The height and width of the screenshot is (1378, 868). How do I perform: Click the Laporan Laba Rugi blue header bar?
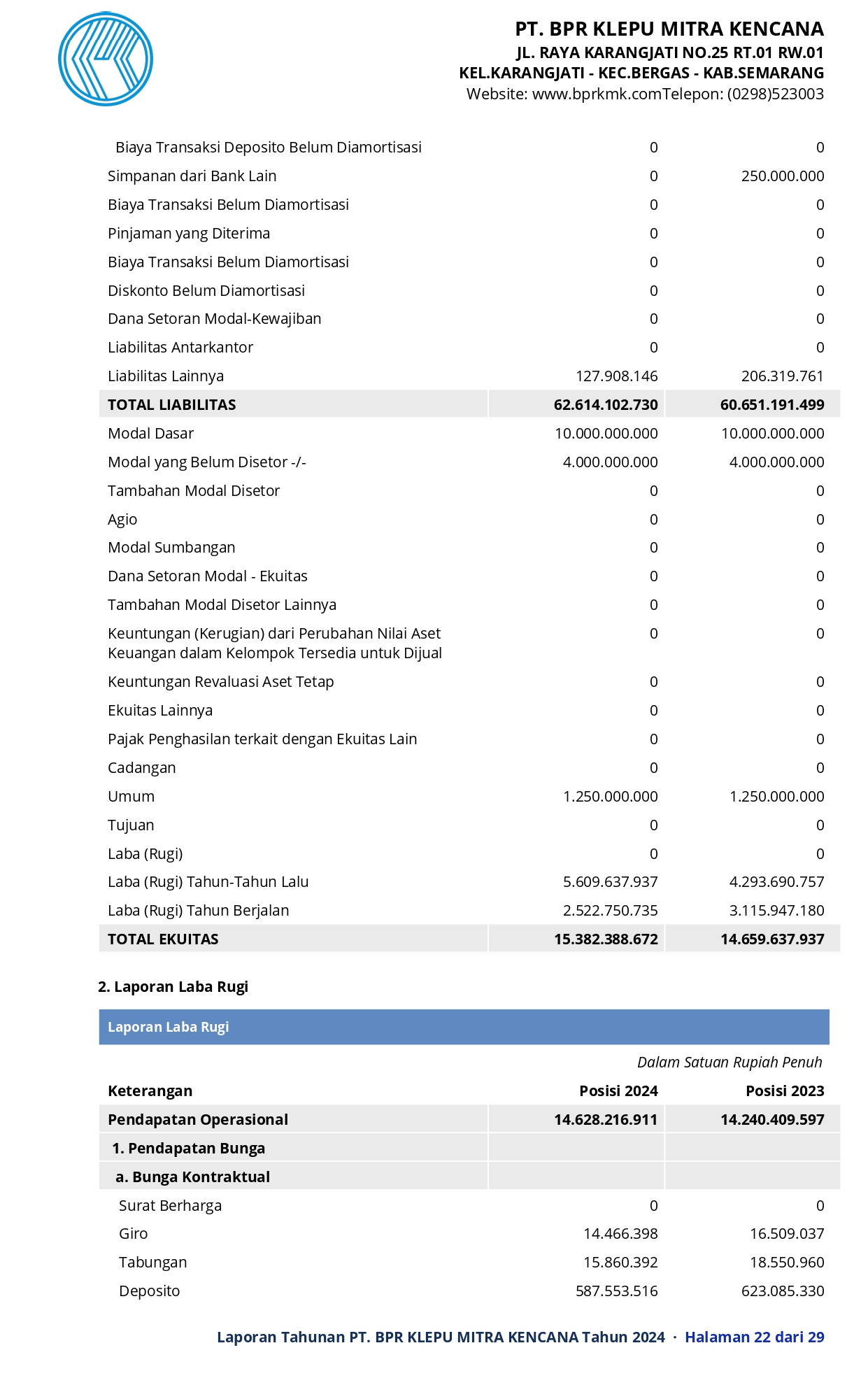[464, 1027]
